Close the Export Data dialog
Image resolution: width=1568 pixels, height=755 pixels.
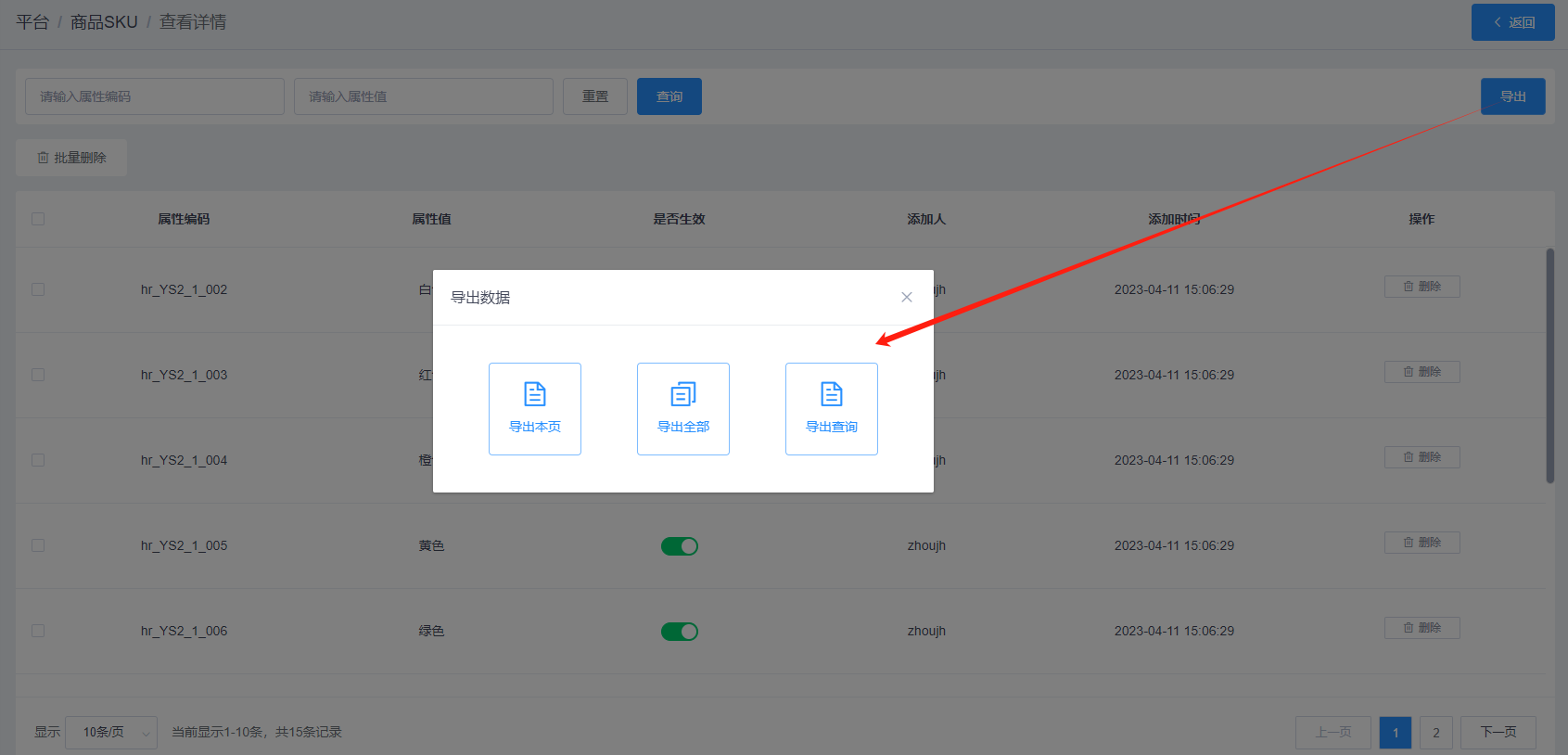[x=907, y=297]
